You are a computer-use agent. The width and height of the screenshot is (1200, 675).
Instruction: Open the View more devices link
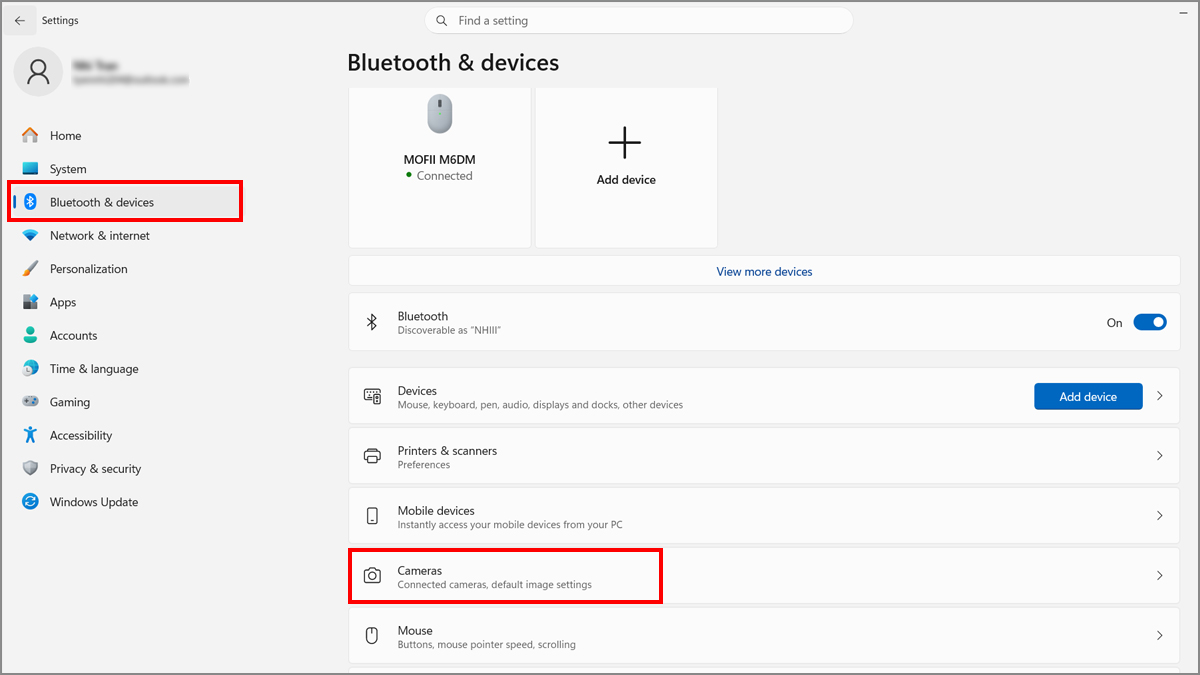(764, 271)
